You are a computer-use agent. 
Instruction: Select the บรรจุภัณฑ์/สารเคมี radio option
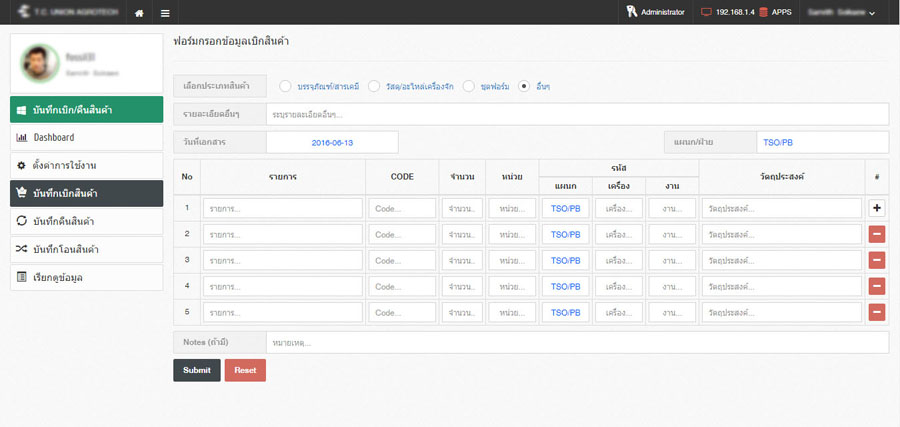pyautogui.click(x=286, y=86)
